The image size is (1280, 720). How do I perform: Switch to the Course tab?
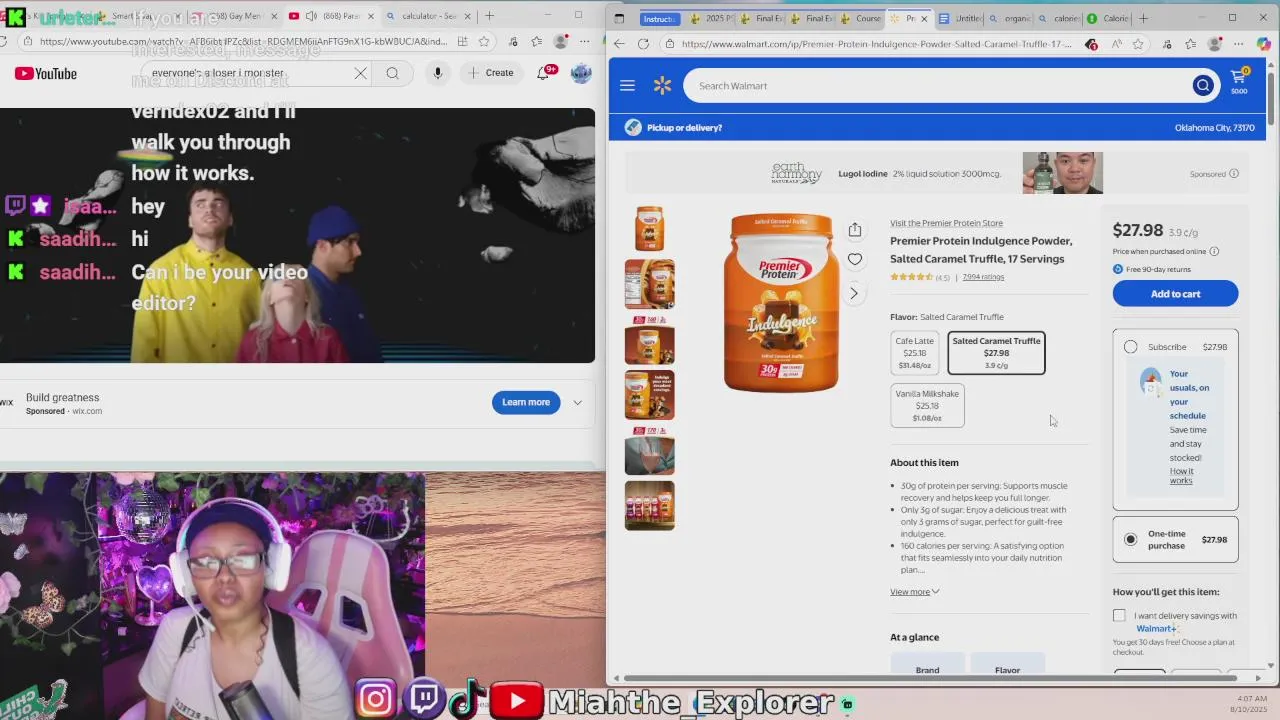[861, 18]
